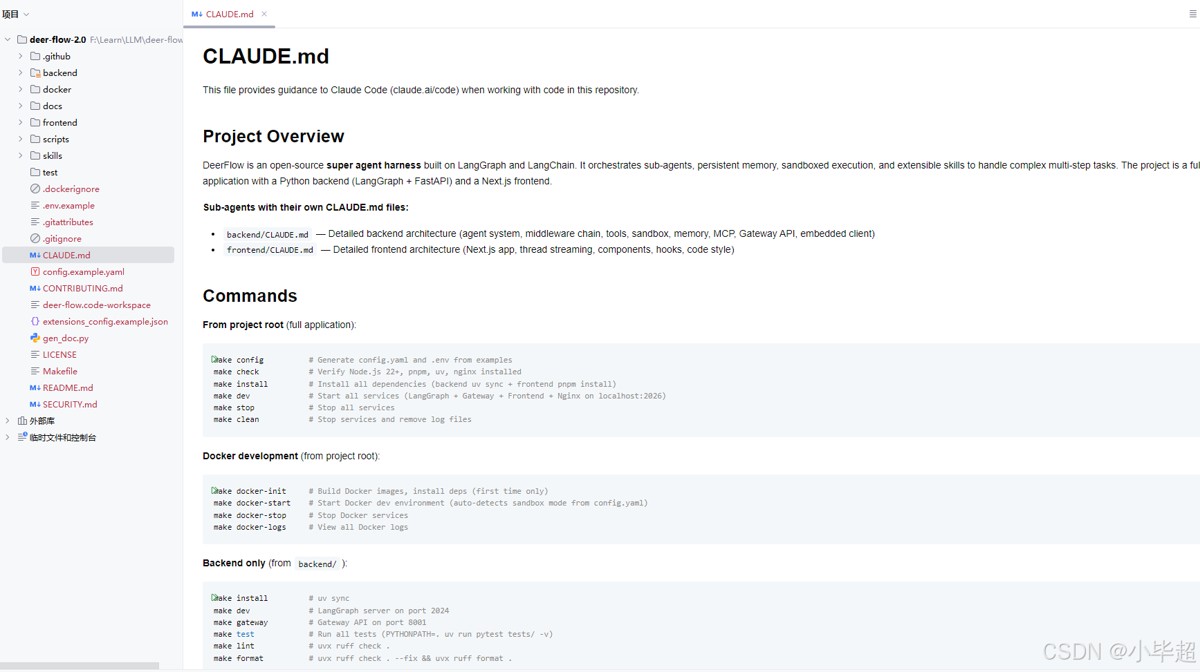Click the .gitignore ignore-file icon

(35, 238)
